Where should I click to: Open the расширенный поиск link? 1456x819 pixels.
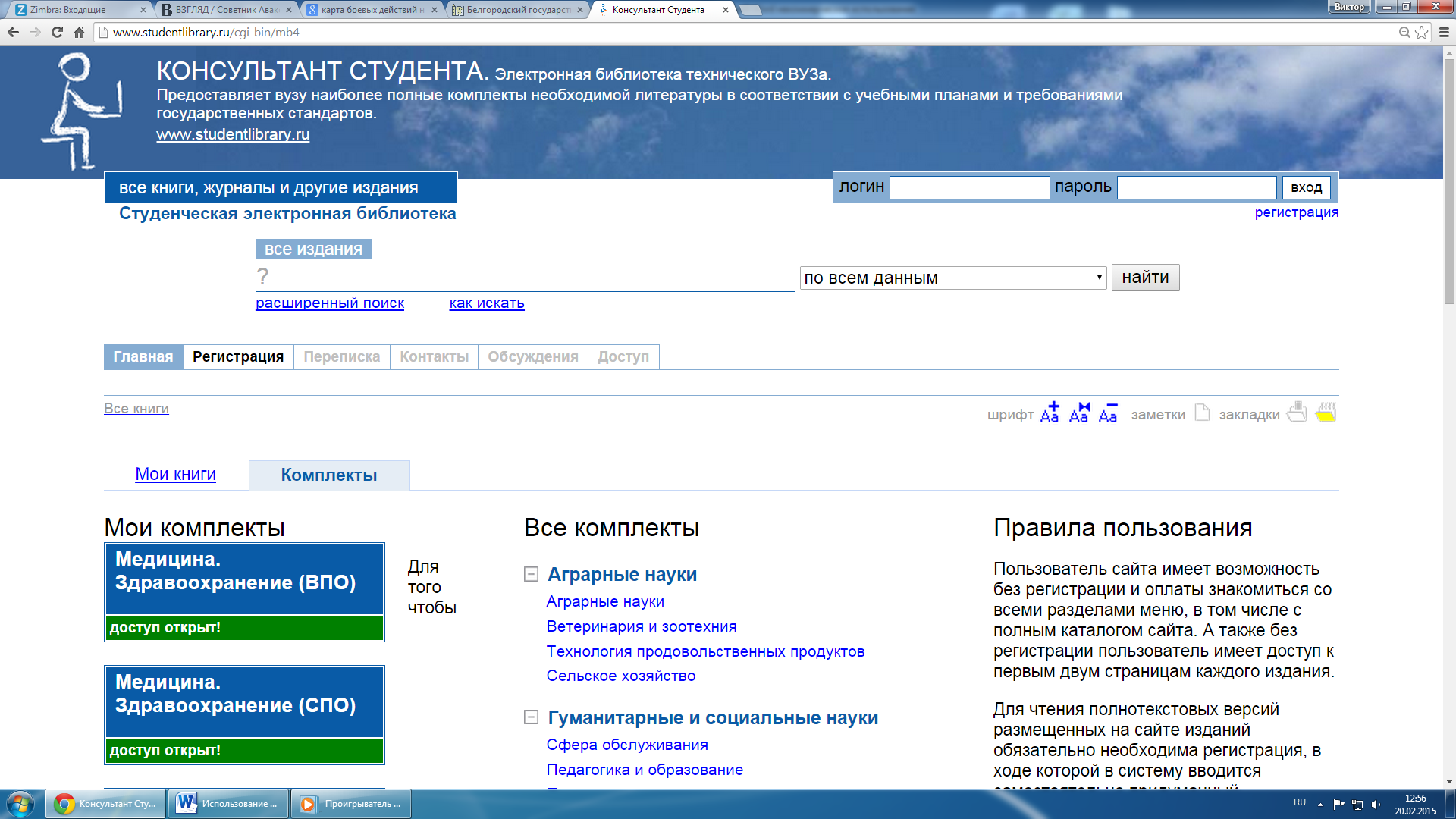[330, 303]
